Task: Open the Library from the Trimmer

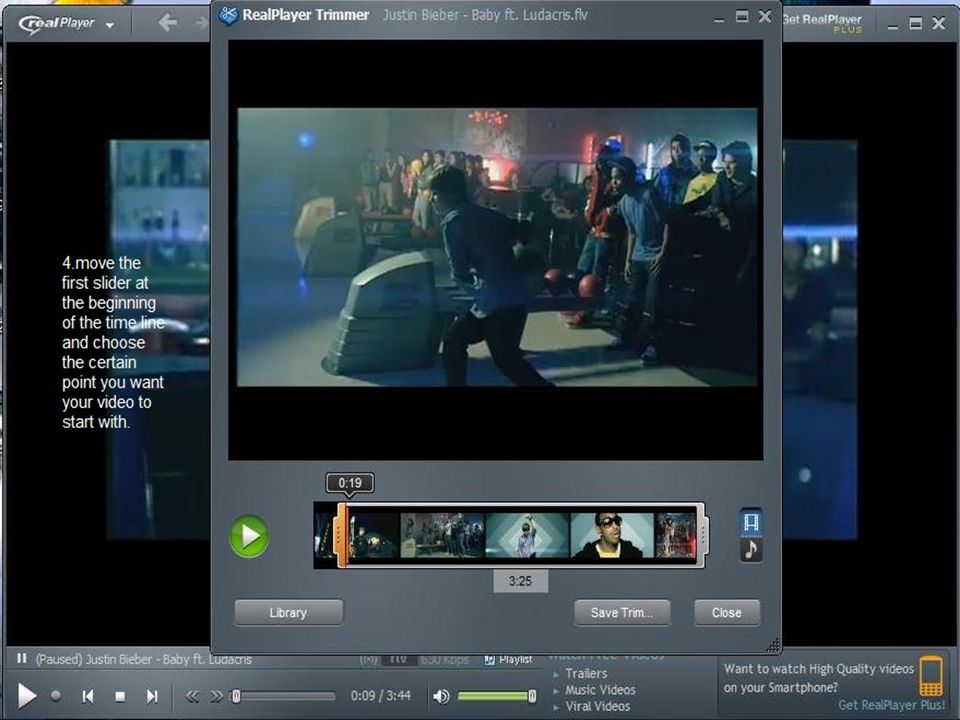Action: (288, 612)
